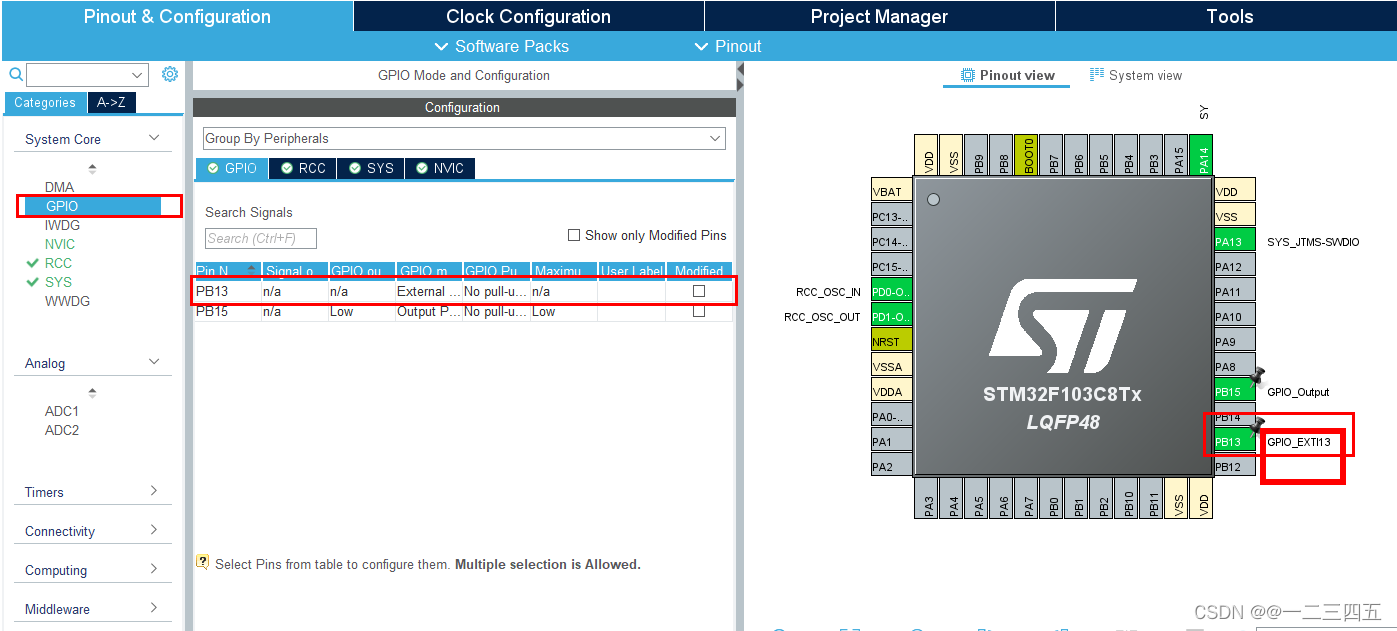Select NVIC in System Core list
The width and height of the screenshot is (1397, 631).
click(x=60, y=244)
